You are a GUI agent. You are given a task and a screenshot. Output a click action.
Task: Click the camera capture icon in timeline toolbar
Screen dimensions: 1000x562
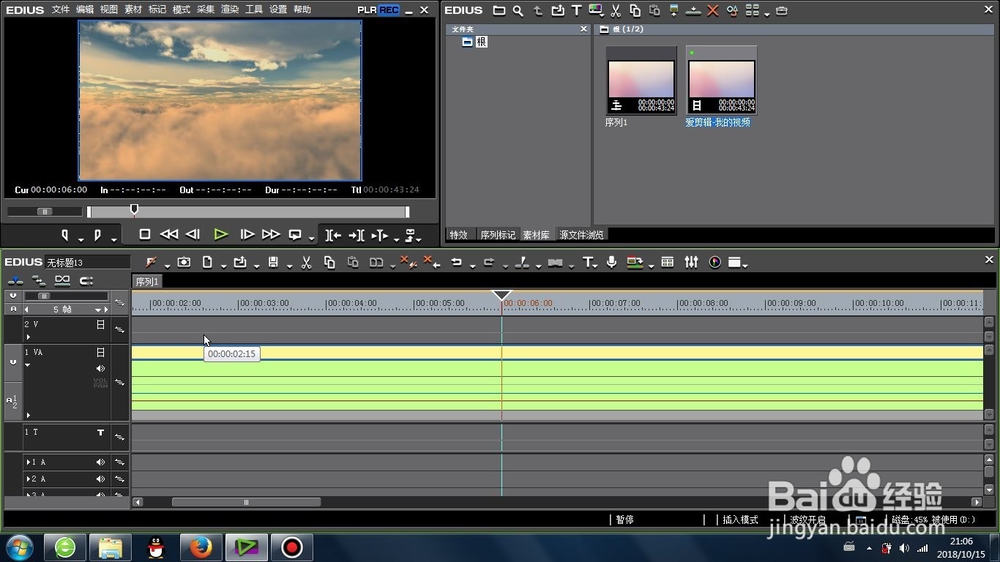pos(184,262)
